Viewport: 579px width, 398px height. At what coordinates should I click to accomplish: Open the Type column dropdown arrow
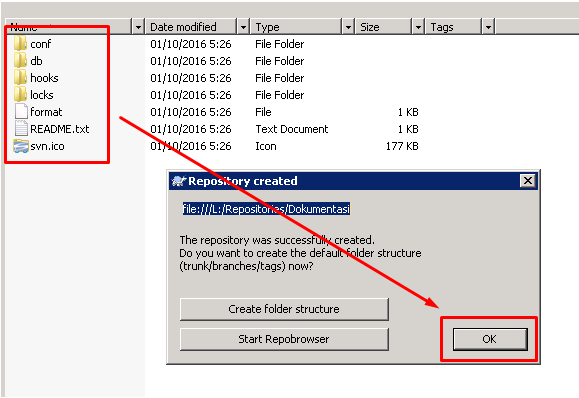[348, 27]
